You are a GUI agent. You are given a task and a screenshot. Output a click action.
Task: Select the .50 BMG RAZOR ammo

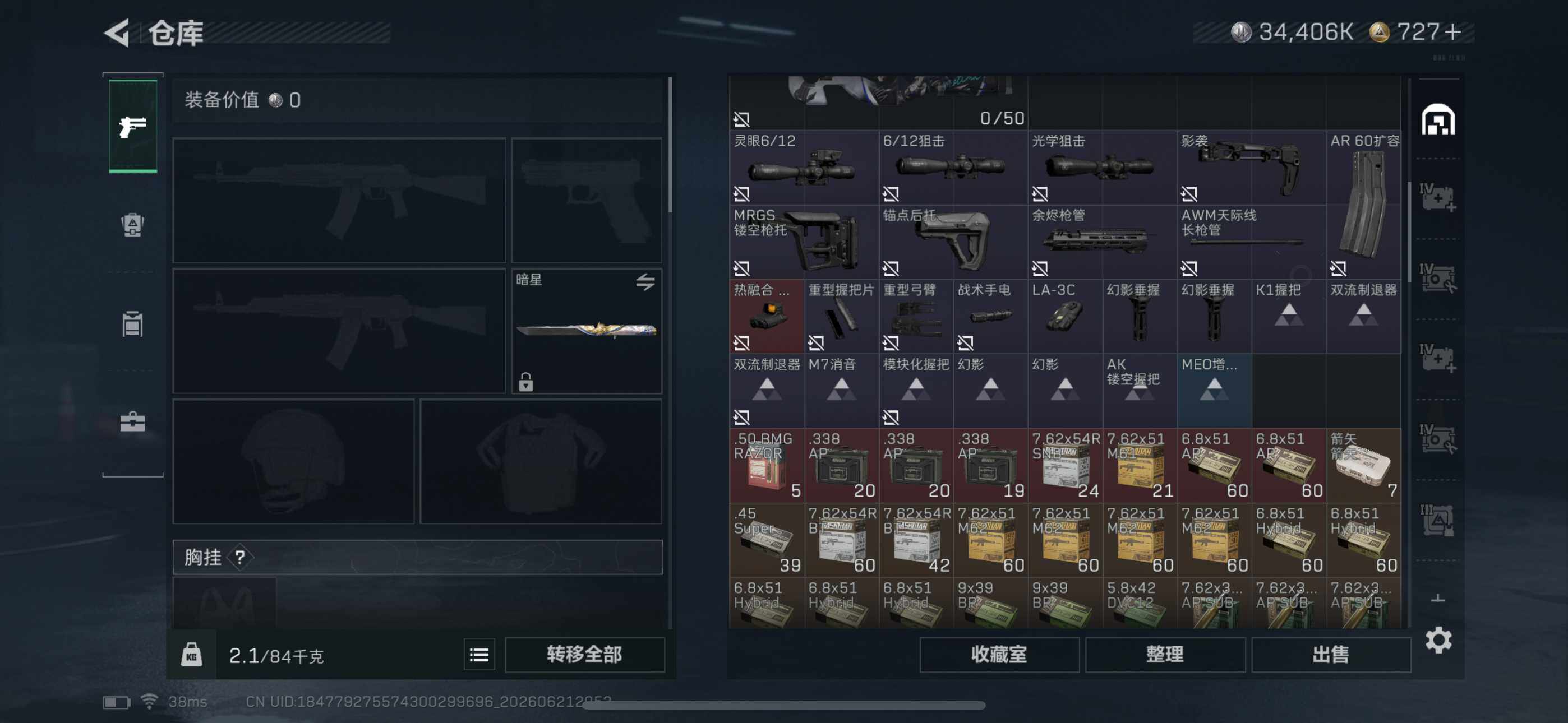click(767, 466)
